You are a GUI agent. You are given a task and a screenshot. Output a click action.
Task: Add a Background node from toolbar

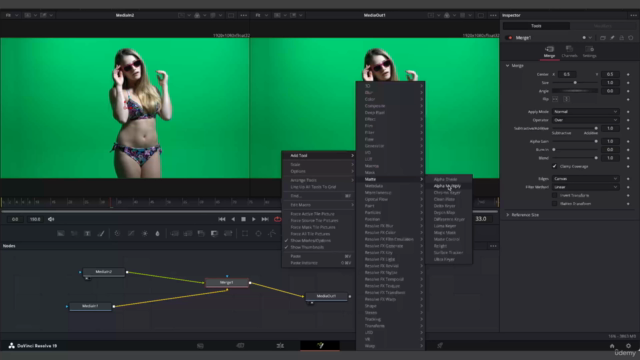click(60, 233)
